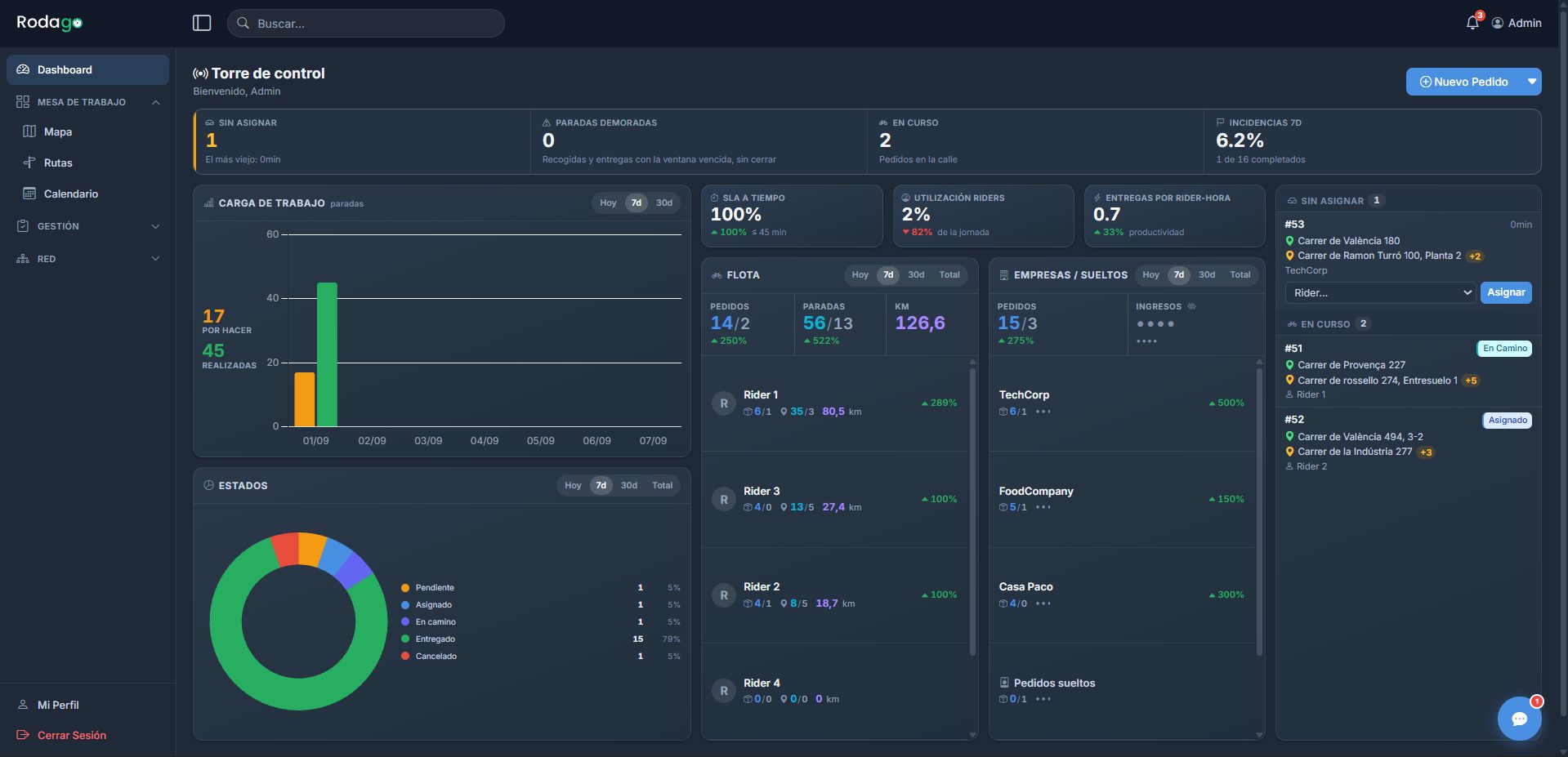
Task: Click the Mapa map icon in sidebar
Action: tap(29, 131)
